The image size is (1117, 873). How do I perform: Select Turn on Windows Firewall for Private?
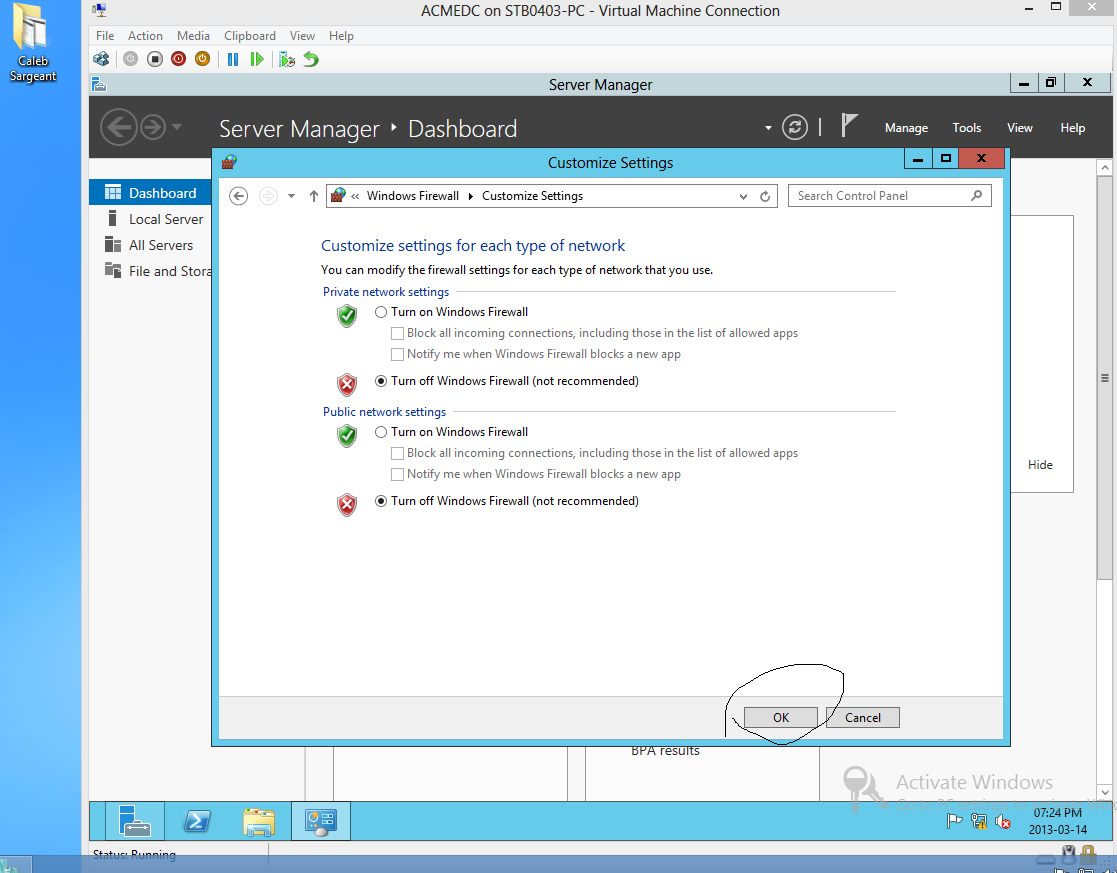click(x=381, y=312)
